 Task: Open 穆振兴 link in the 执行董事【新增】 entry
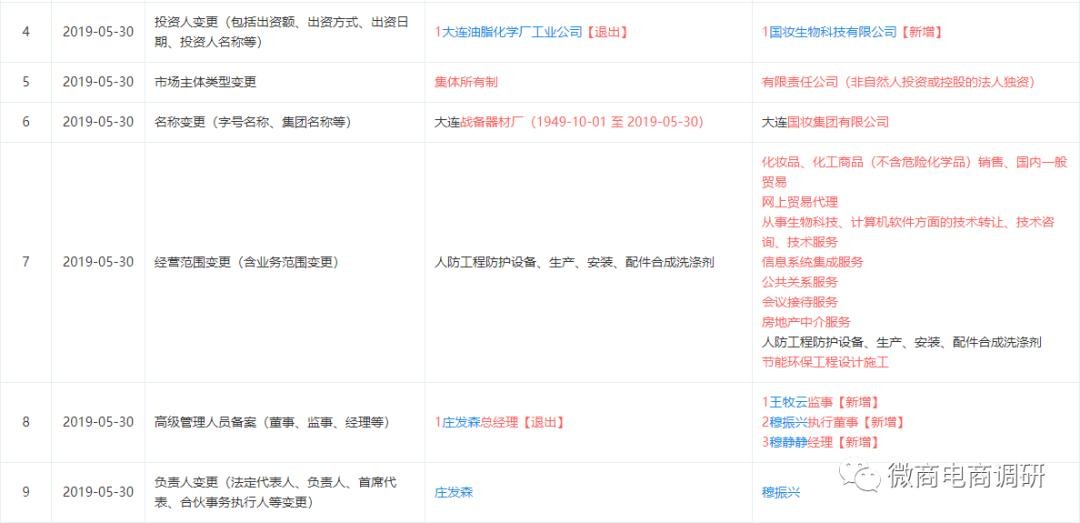tap(789, 422)
